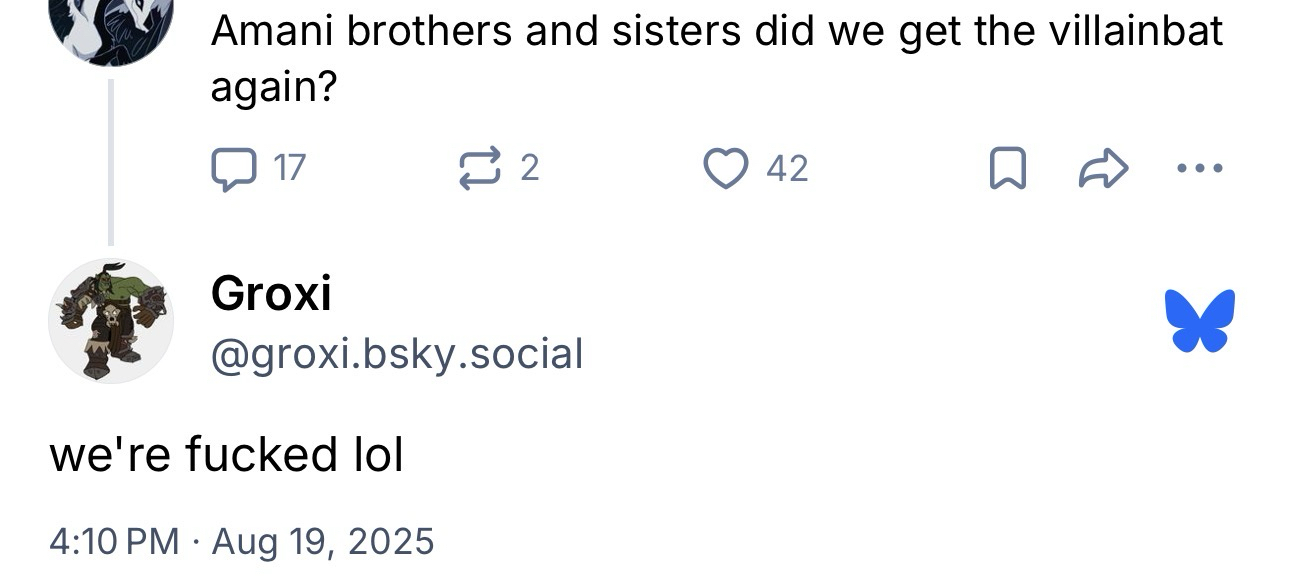Click the repost count of 2
The width and height of the screenshot is (1290, 584).
[530, 168]
